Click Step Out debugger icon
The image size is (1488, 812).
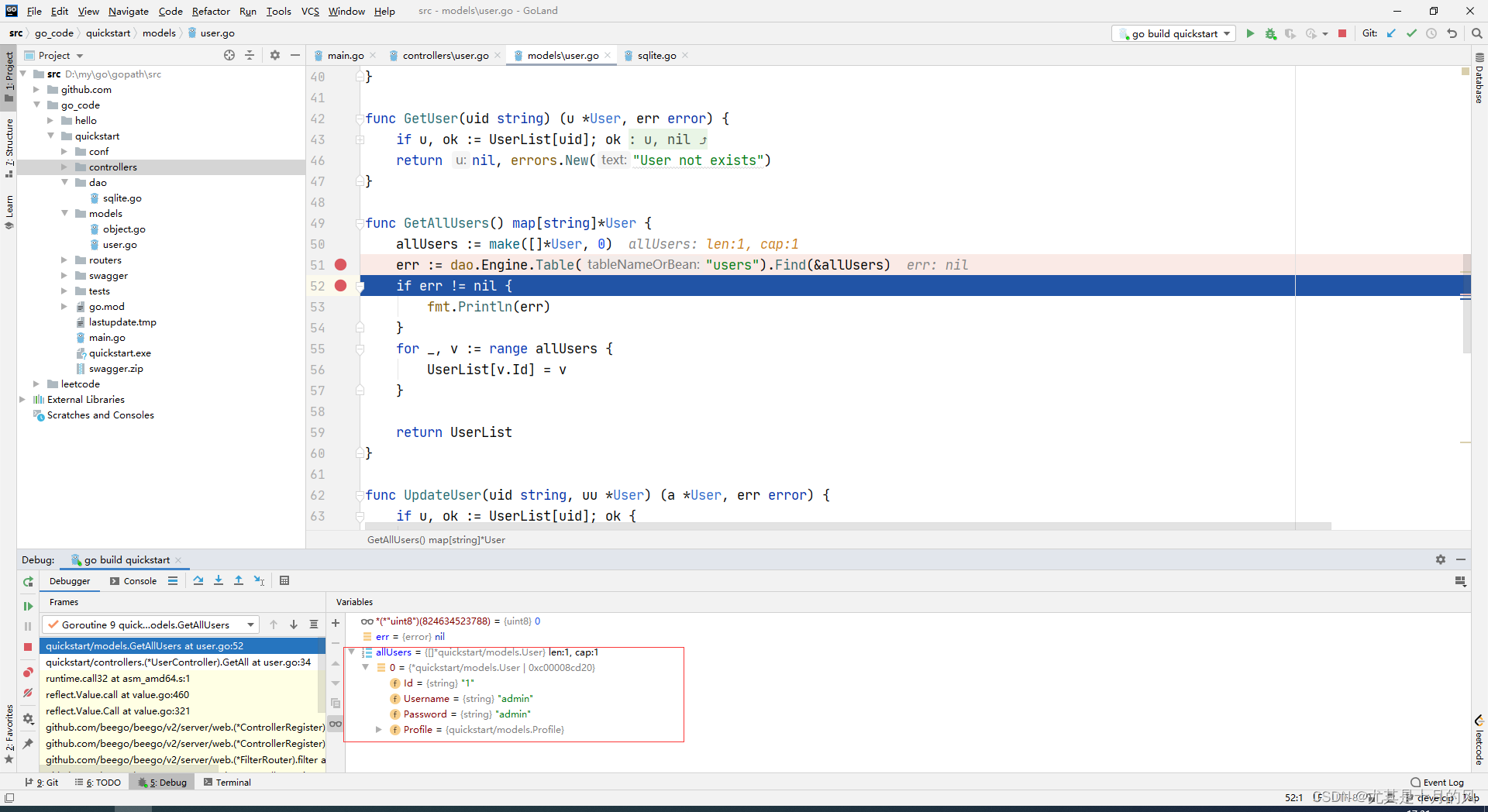tap(239, 580)
